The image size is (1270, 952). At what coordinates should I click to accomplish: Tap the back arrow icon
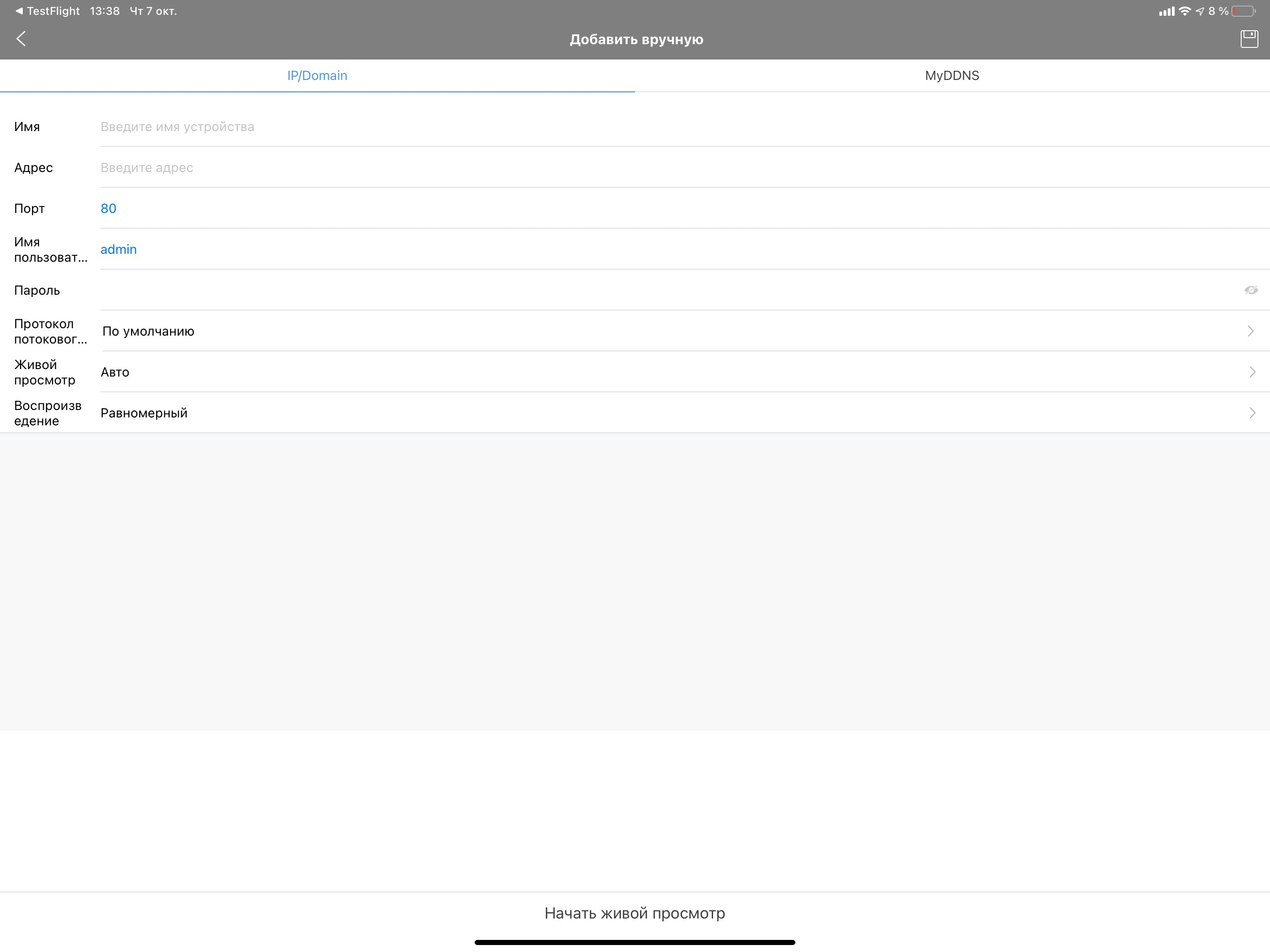[x=21, y=39]
